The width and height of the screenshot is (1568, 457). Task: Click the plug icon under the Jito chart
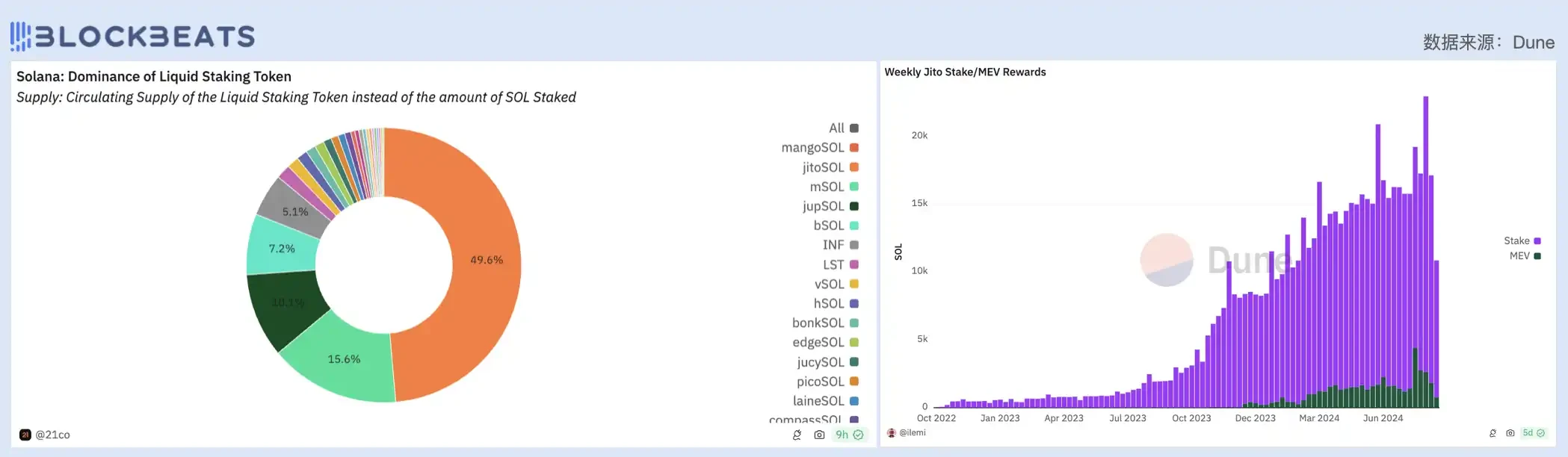(1493, 433)
